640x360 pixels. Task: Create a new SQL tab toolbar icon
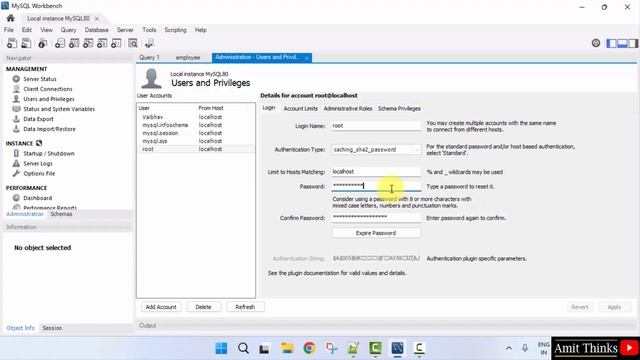pos(12,43)
